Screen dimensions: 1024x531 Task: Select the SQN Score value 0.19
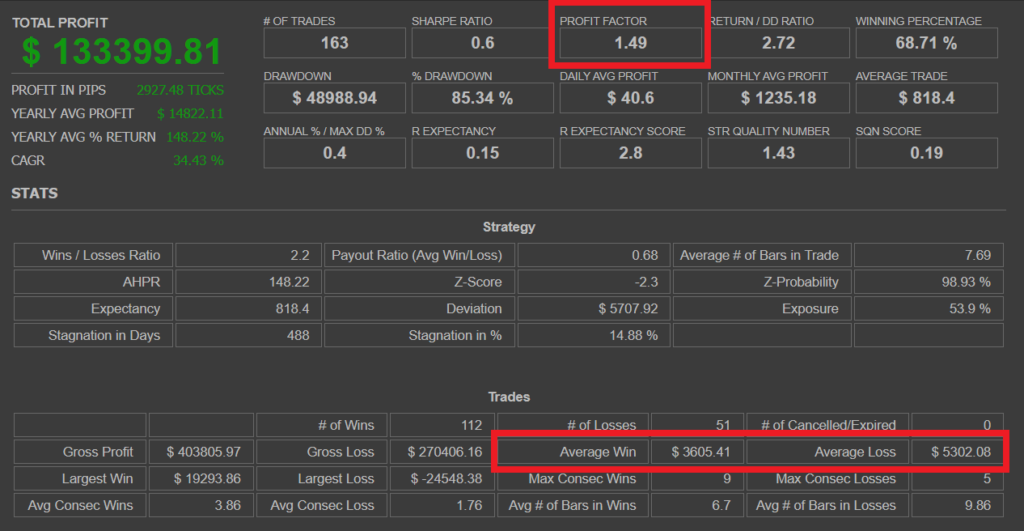tap(926, 153)
